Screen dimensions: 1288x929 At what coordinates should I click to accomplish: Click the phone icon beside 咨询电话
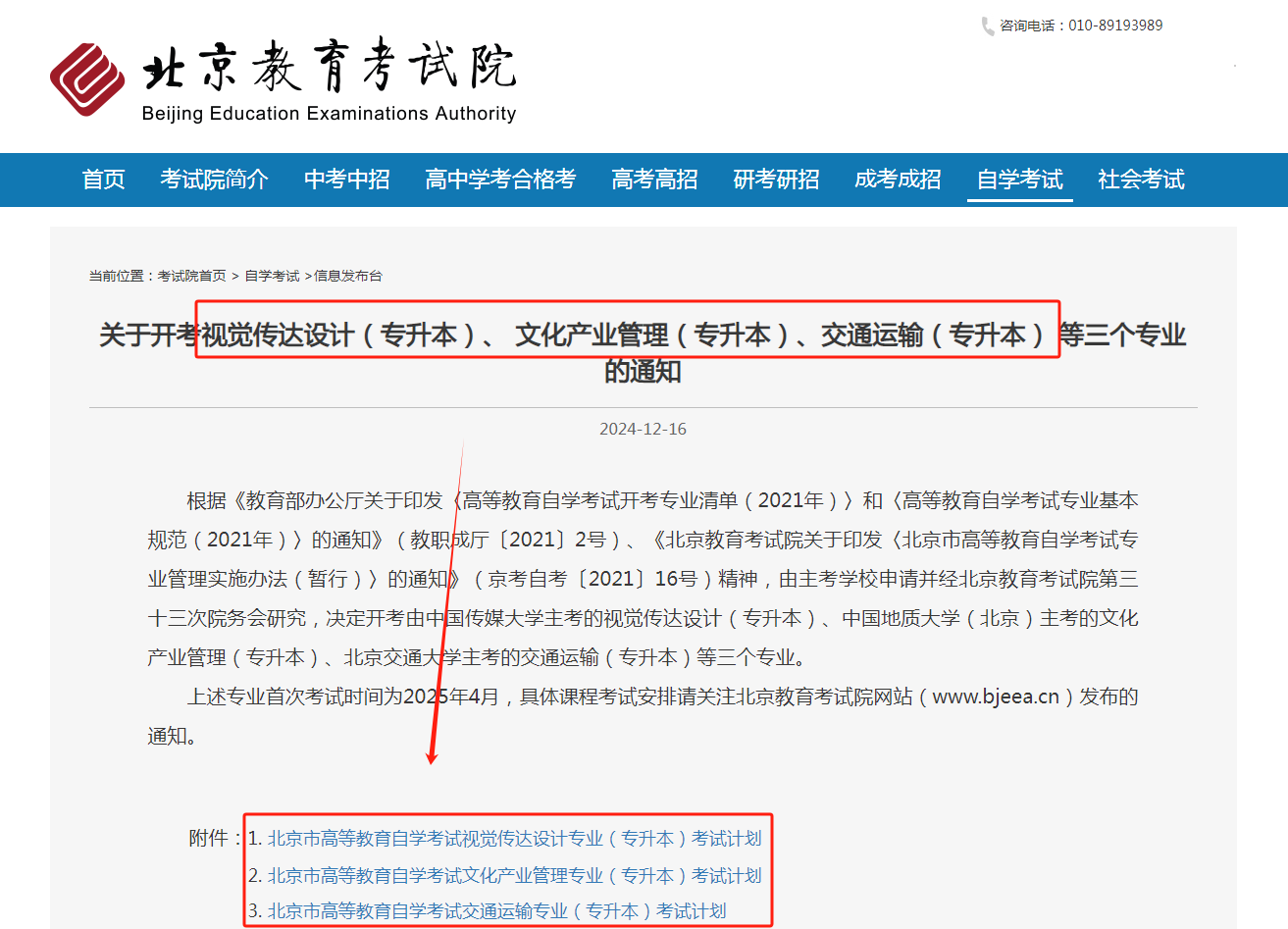[987, 26]
